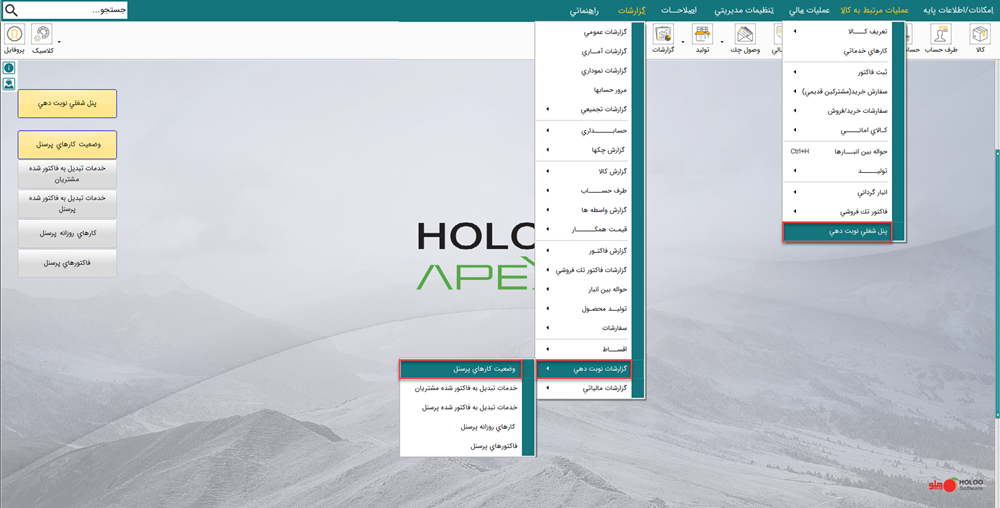Image resolution: width=1000 pixels, height=508 pixels.
Task: Open the تولید factory toolbar icon
Action: (x=702, y=38)
